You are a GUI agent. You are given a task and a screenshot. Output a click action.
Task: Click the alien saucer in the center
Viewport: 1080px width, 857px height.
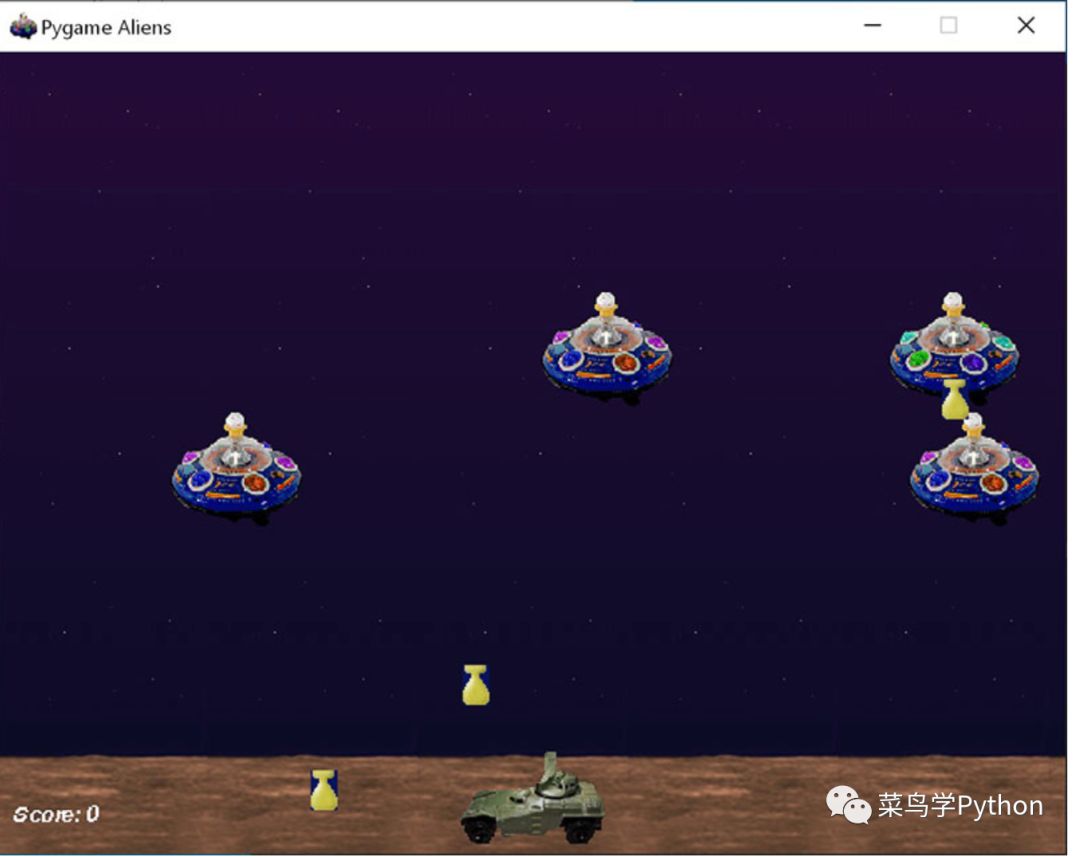tap(607, 349)
